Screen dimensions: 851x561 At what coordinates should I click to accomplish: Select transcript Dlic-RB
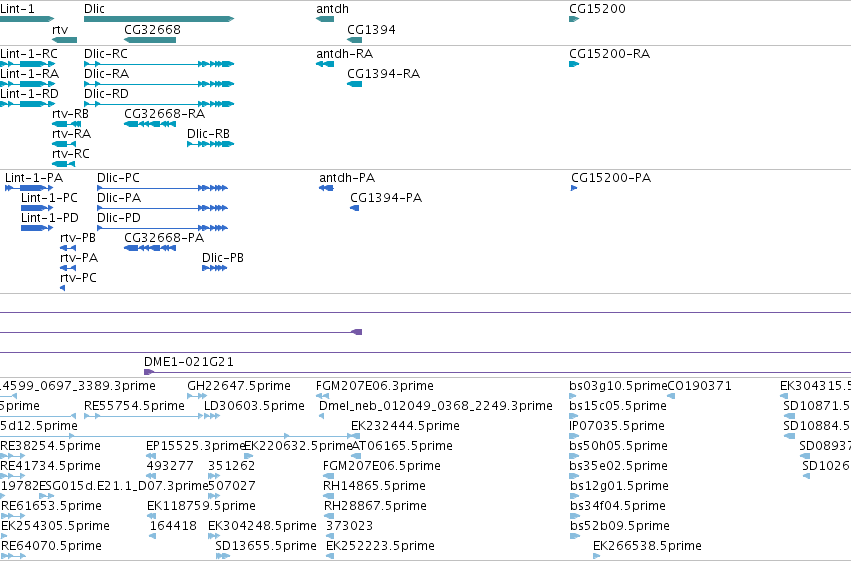[x=211, y=144]
